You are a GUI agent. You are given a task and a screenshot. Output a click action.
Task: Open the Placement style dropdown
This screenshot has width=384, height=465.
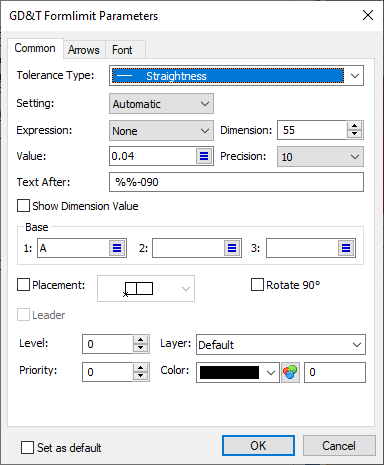coord(146,288)
